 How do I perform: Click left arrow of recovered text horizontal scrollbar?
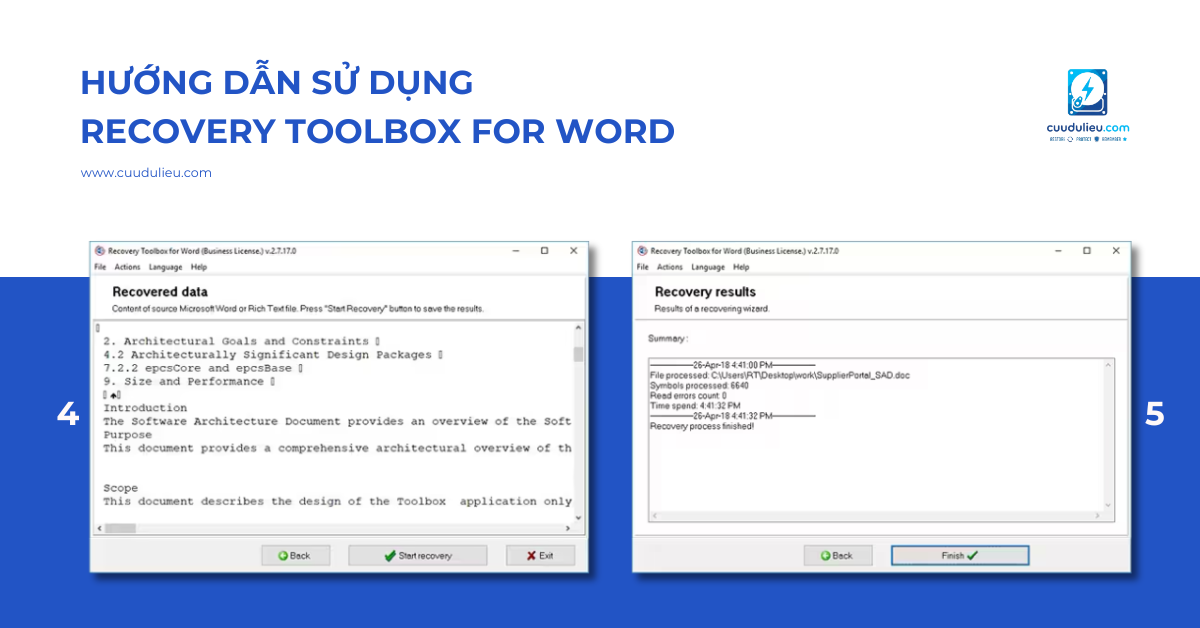[x=99, y=528]
